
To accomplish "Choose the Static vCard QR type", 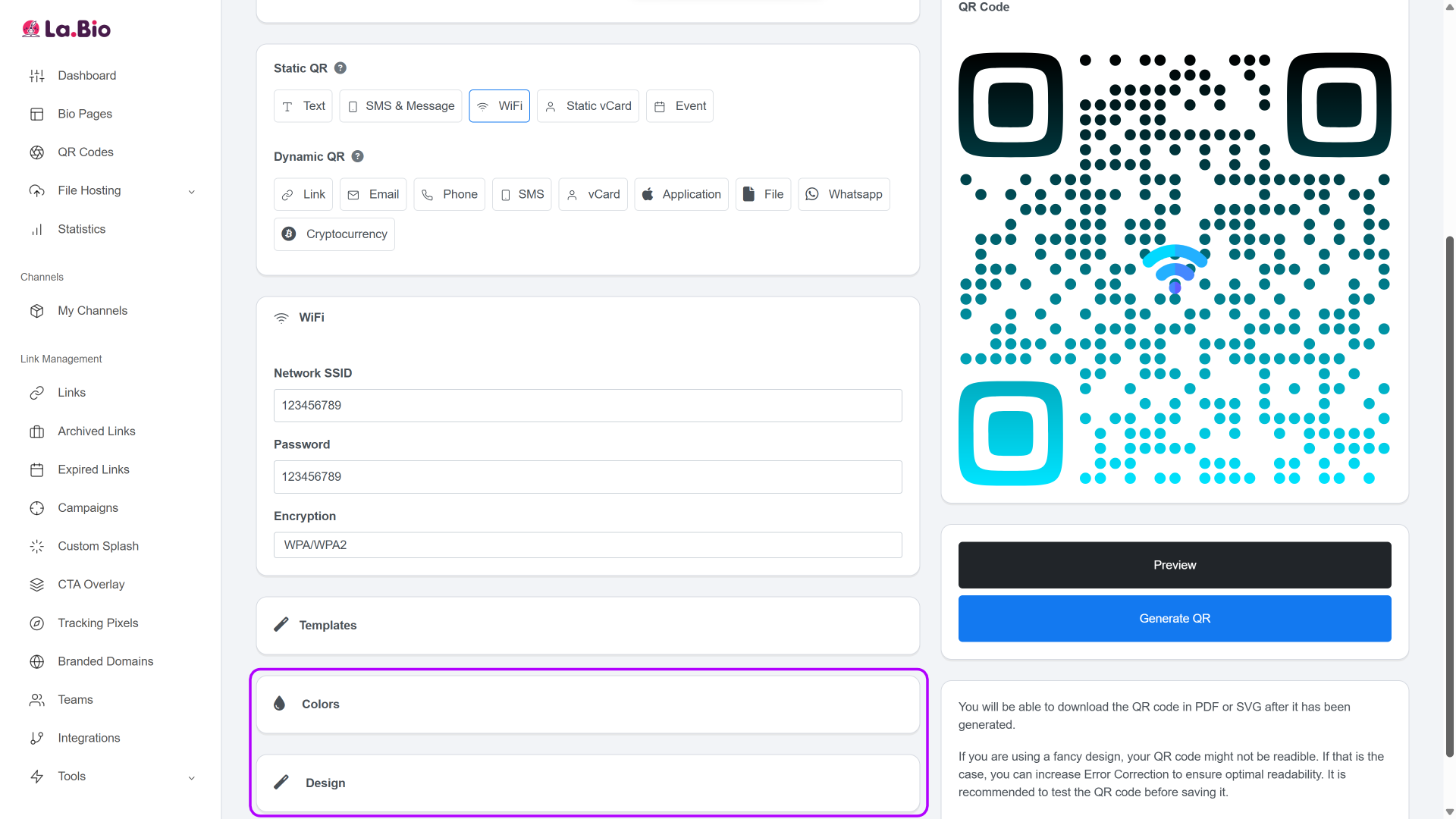I will pos(588,106).
